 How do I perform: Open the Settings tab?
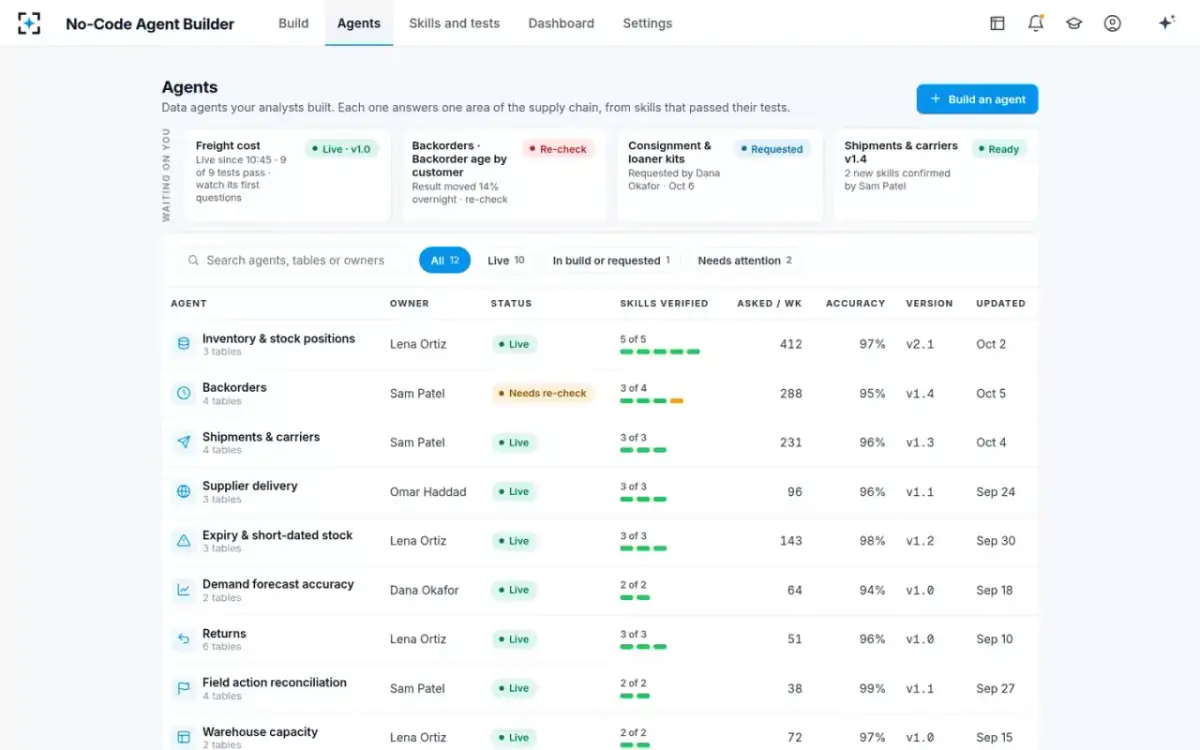point(647,23)
